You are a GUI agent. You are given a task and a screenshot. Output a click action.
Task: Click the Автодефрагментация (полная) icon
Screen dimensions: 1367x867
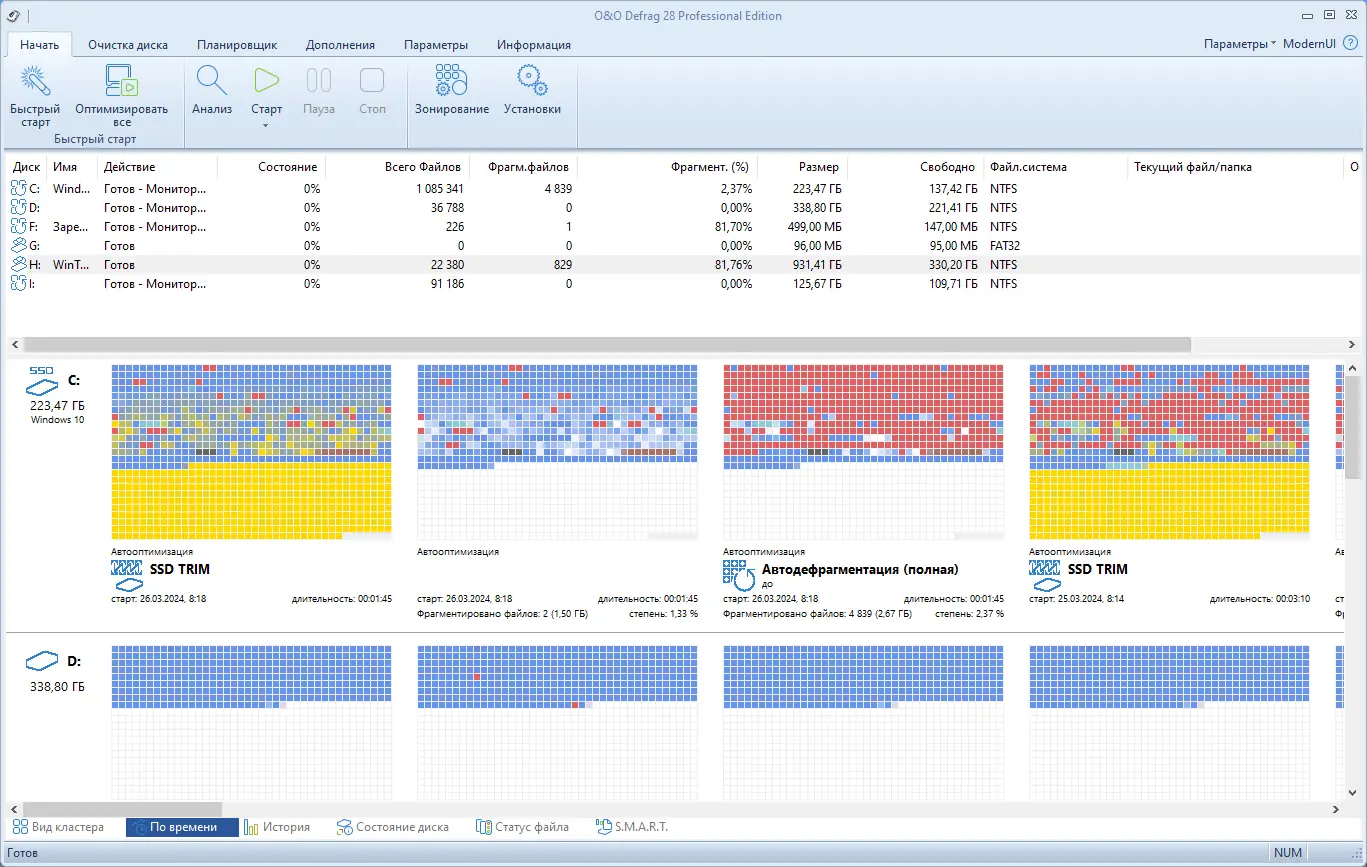point(739,575)
